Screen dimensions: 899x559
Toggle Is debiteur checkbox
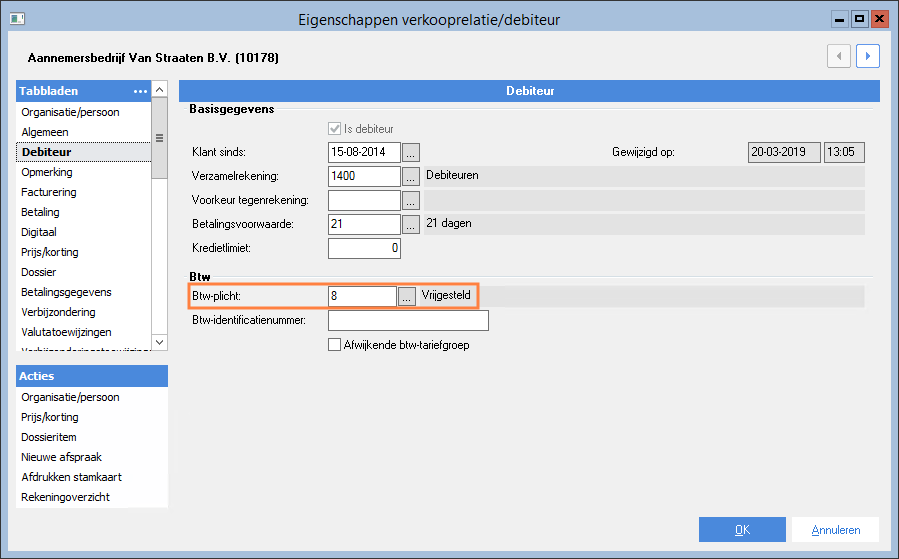pos(334,128)
